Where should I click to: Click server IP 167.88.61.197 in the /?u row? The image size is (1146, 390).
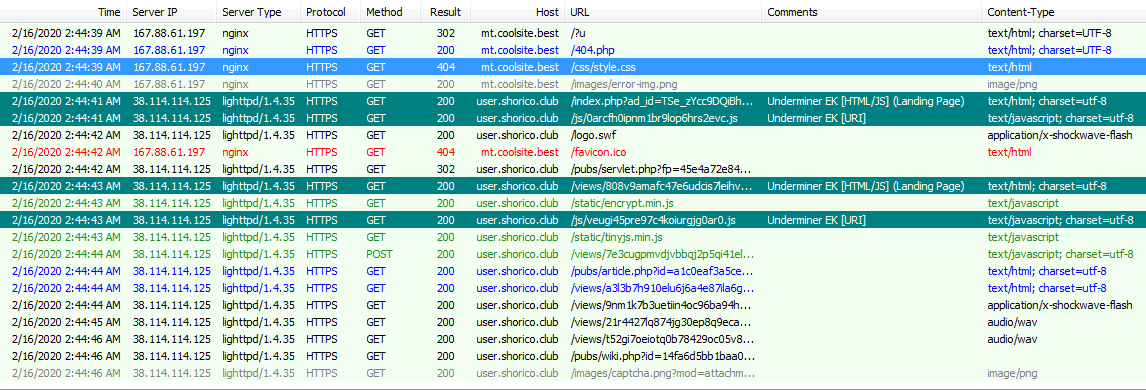coord(169,33)
